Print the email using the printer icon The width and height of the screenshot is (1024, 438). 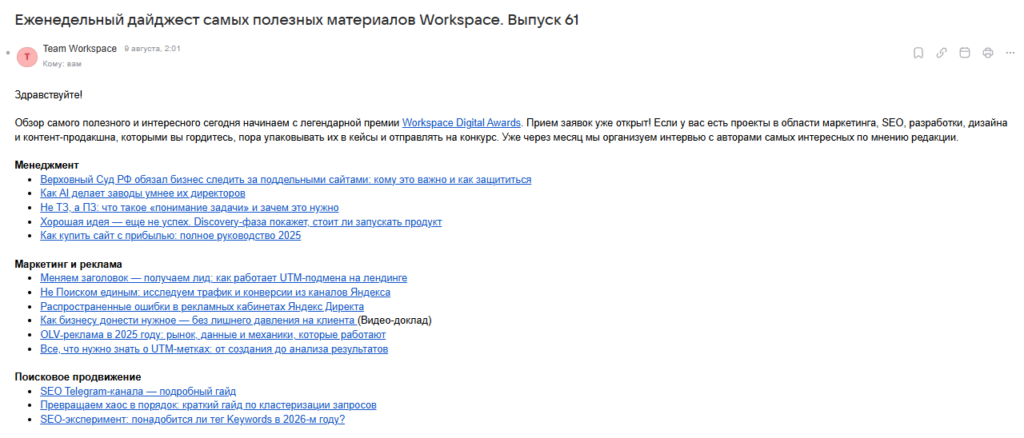point(987,53)
